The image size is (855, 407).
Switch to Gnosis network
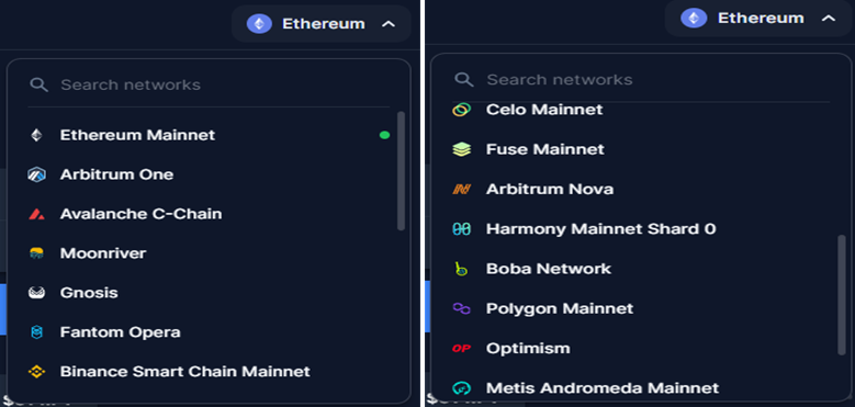tap(89, 293)
